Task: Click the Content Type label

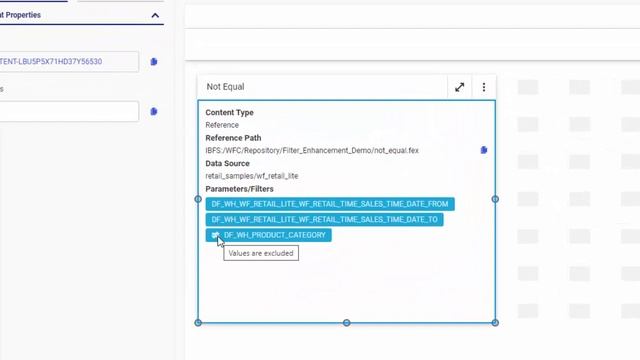Action: [229, 112]
